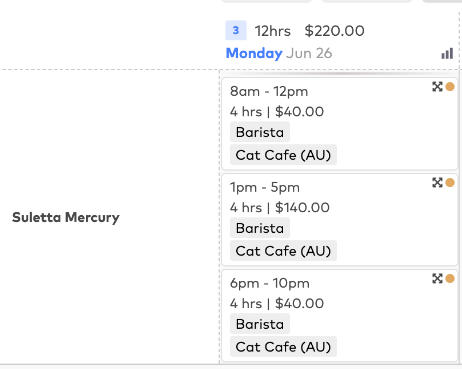The image size is (462, 369).
Task: Click the bar chart stats icon for Monday
Action: [x=447, y=53]
